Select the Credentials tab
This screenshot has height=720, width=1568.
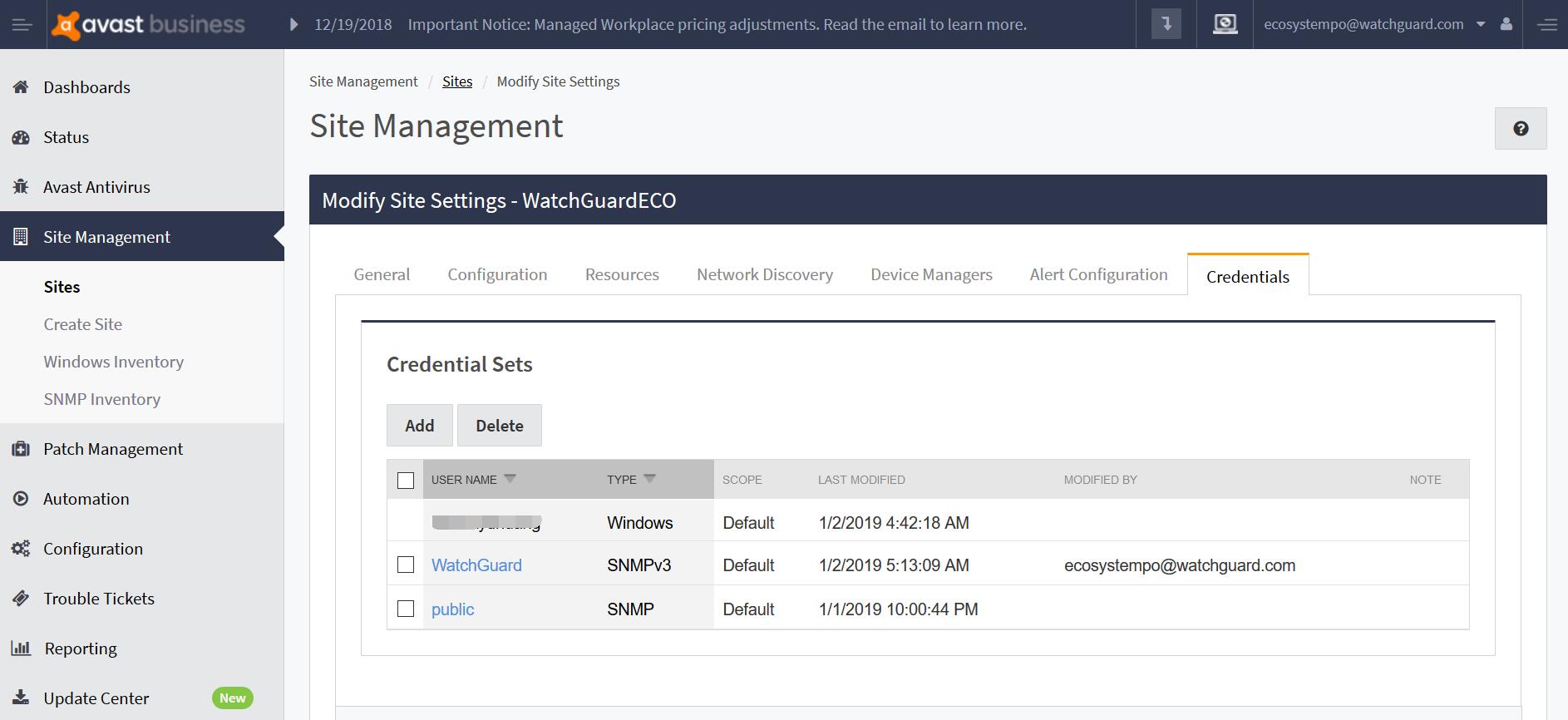tap(1248, 276)
